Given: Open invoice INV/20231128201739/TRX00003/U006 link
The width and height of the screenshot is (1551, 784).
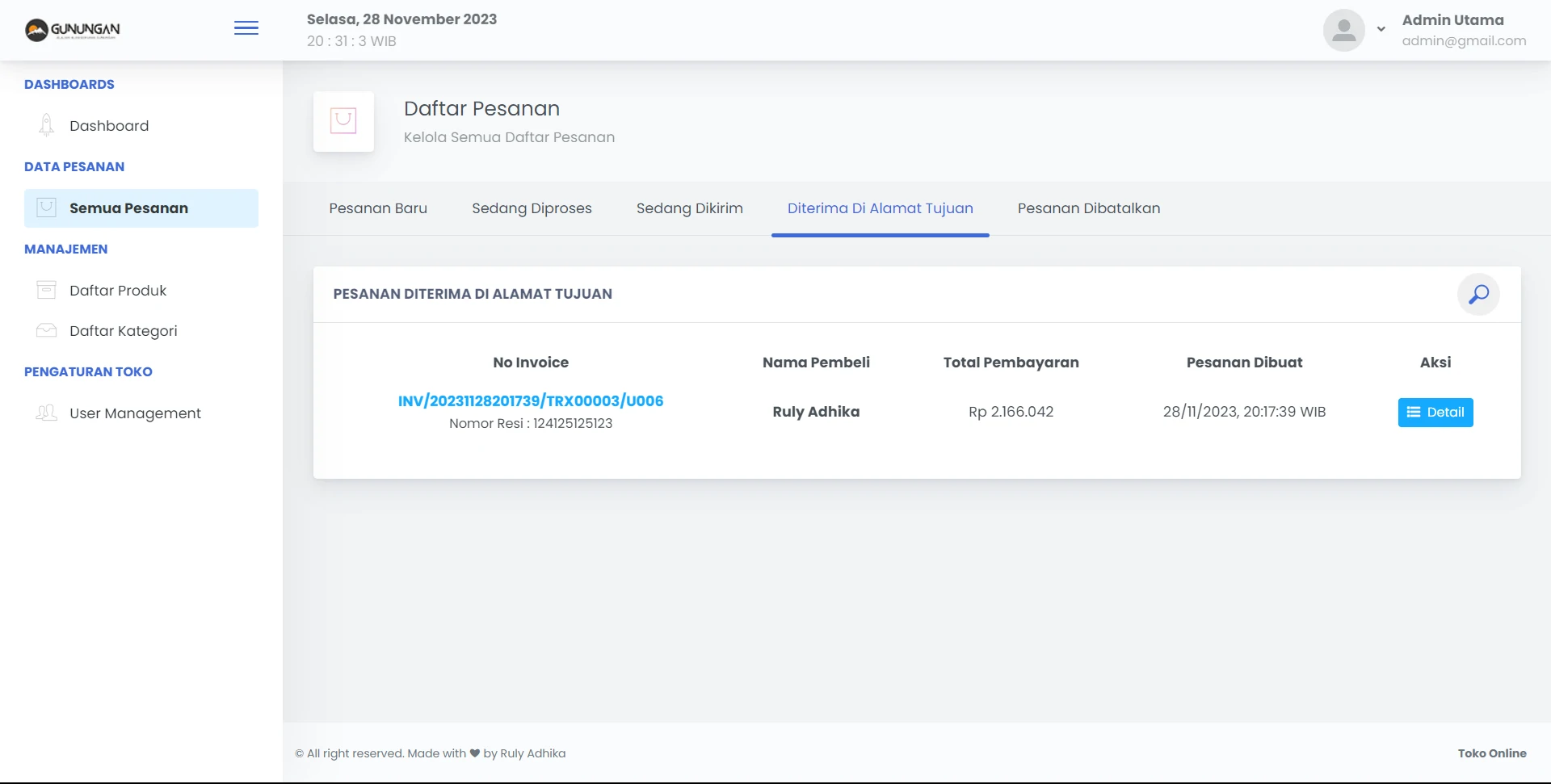Looking at the screenshot, I should click(531, 400).
